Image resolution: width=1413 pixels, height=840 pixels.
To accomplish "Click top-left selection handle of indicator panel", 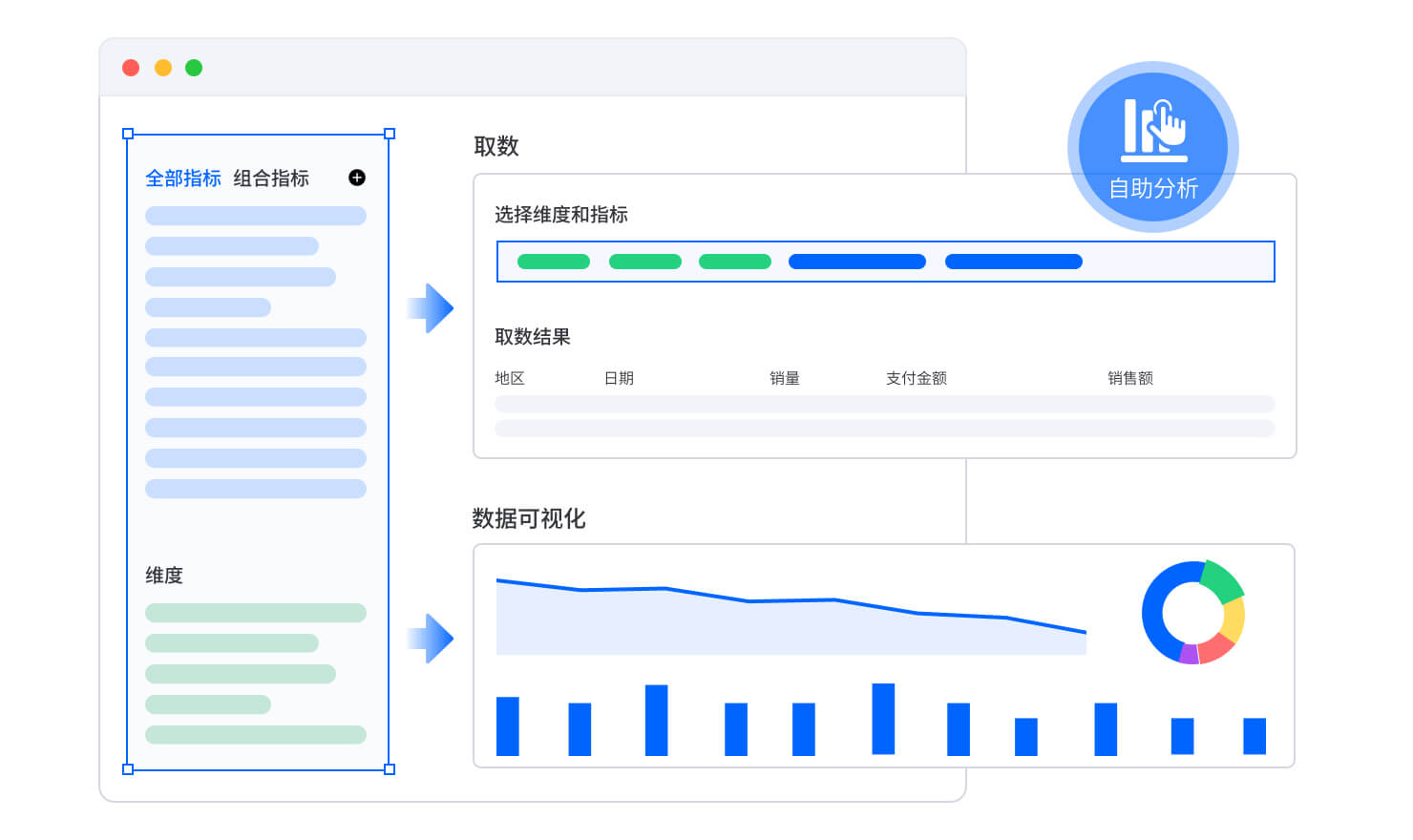I will 128,135.
